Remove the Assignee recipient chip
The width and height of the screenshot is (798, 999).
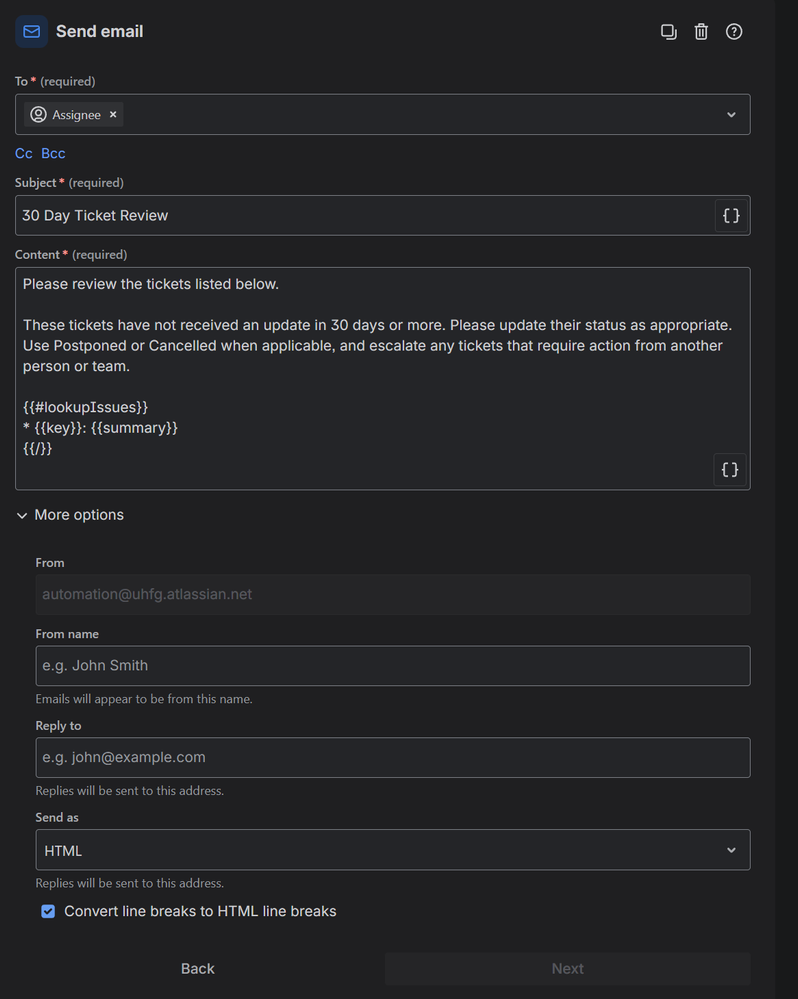click(x=113, y=115)
